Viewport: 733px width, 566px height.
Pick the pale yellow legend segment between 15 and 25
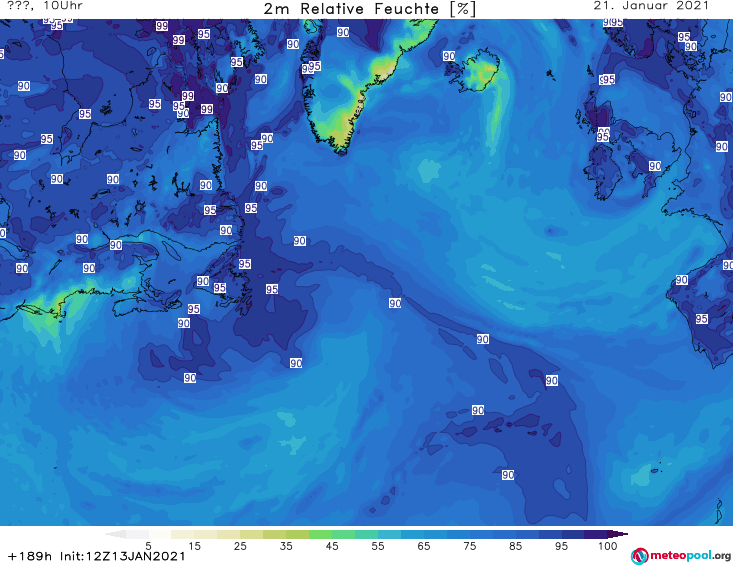217,535
